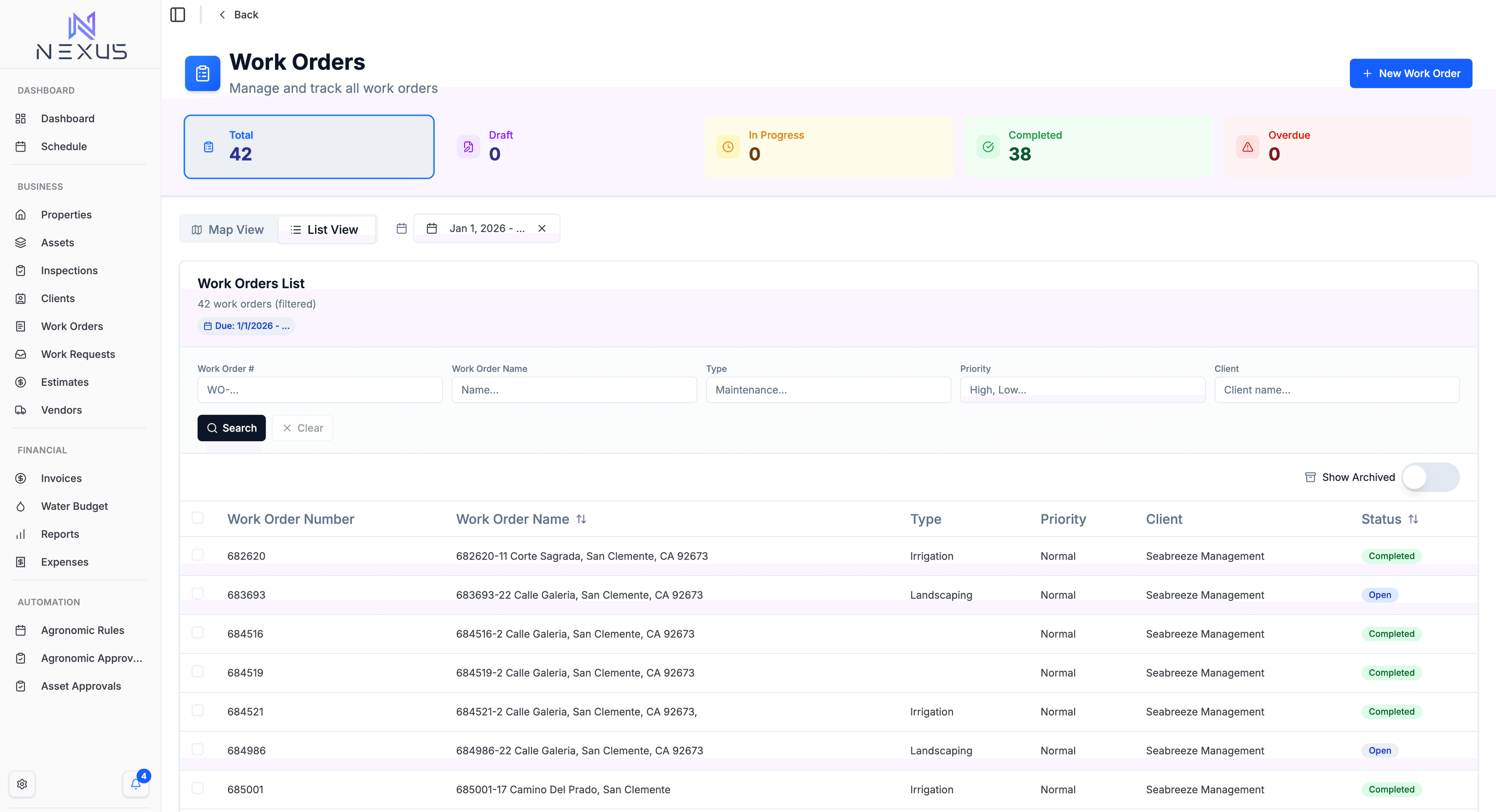
Task: Focus the Client name input field
Action: [1336, 390]
